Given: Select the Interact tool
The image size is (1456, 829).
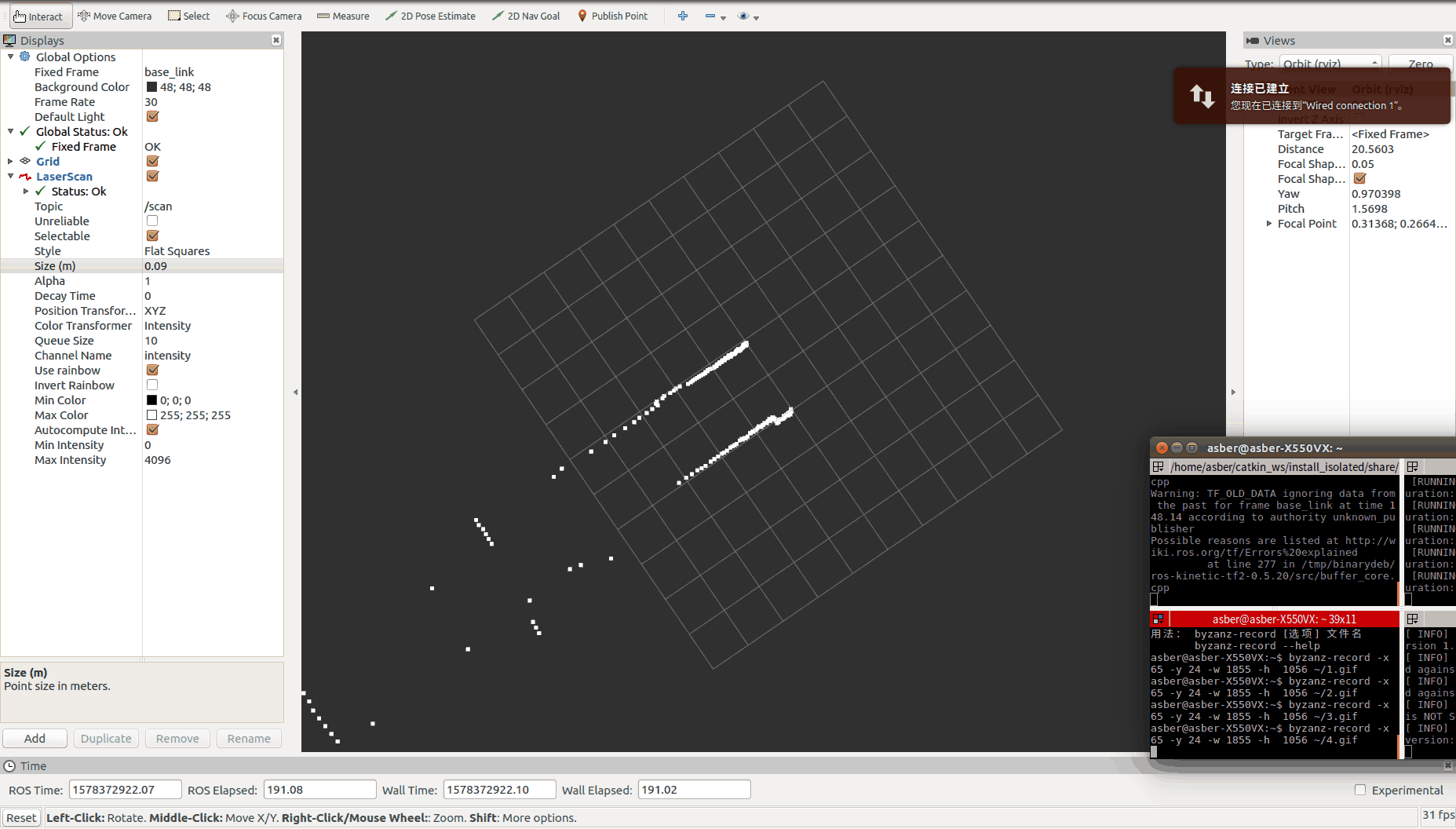Looking at the screenshot, I should click(39, 16).
